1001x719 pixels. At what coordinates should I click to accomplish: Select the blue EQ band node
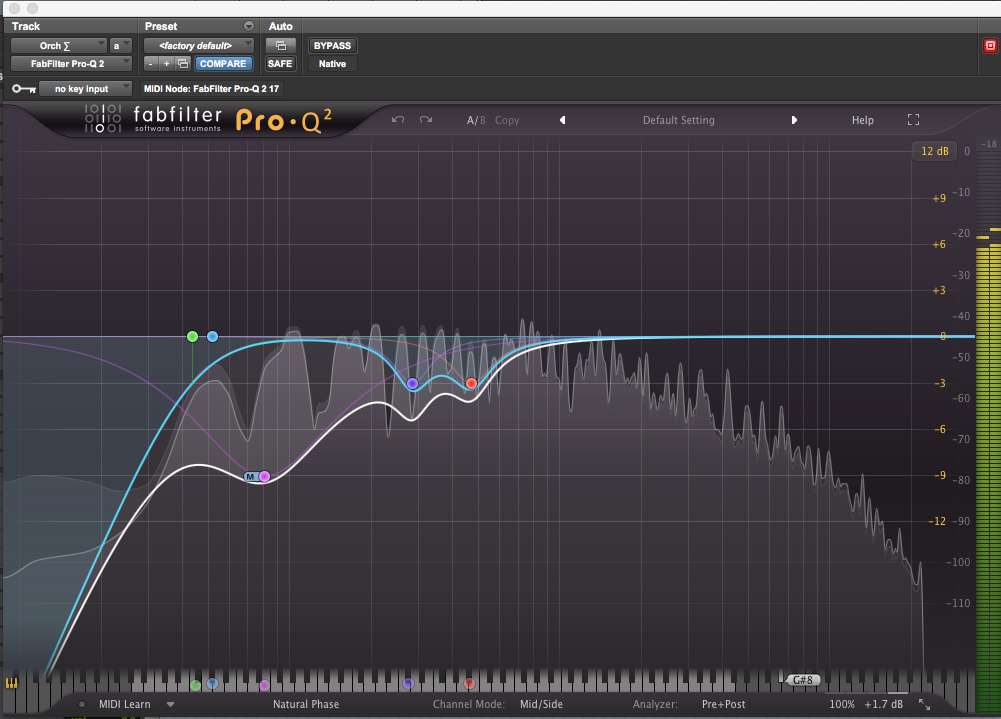click(x=213, y=337)
